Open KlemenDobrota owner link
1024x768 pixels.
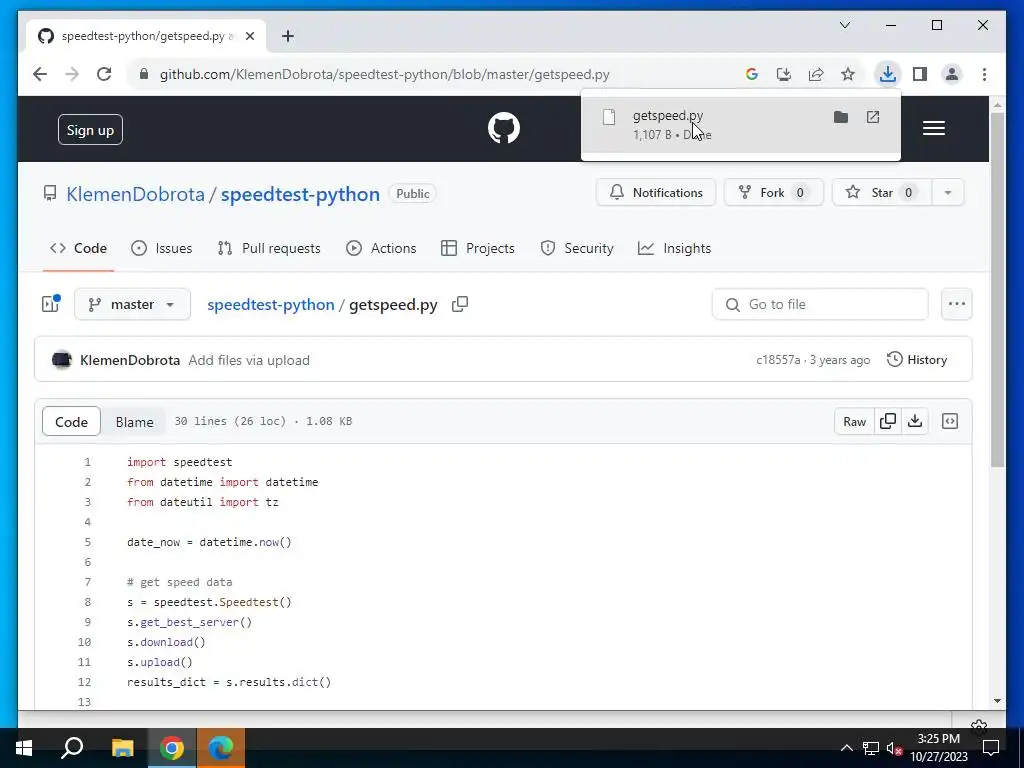click(135, 194)
